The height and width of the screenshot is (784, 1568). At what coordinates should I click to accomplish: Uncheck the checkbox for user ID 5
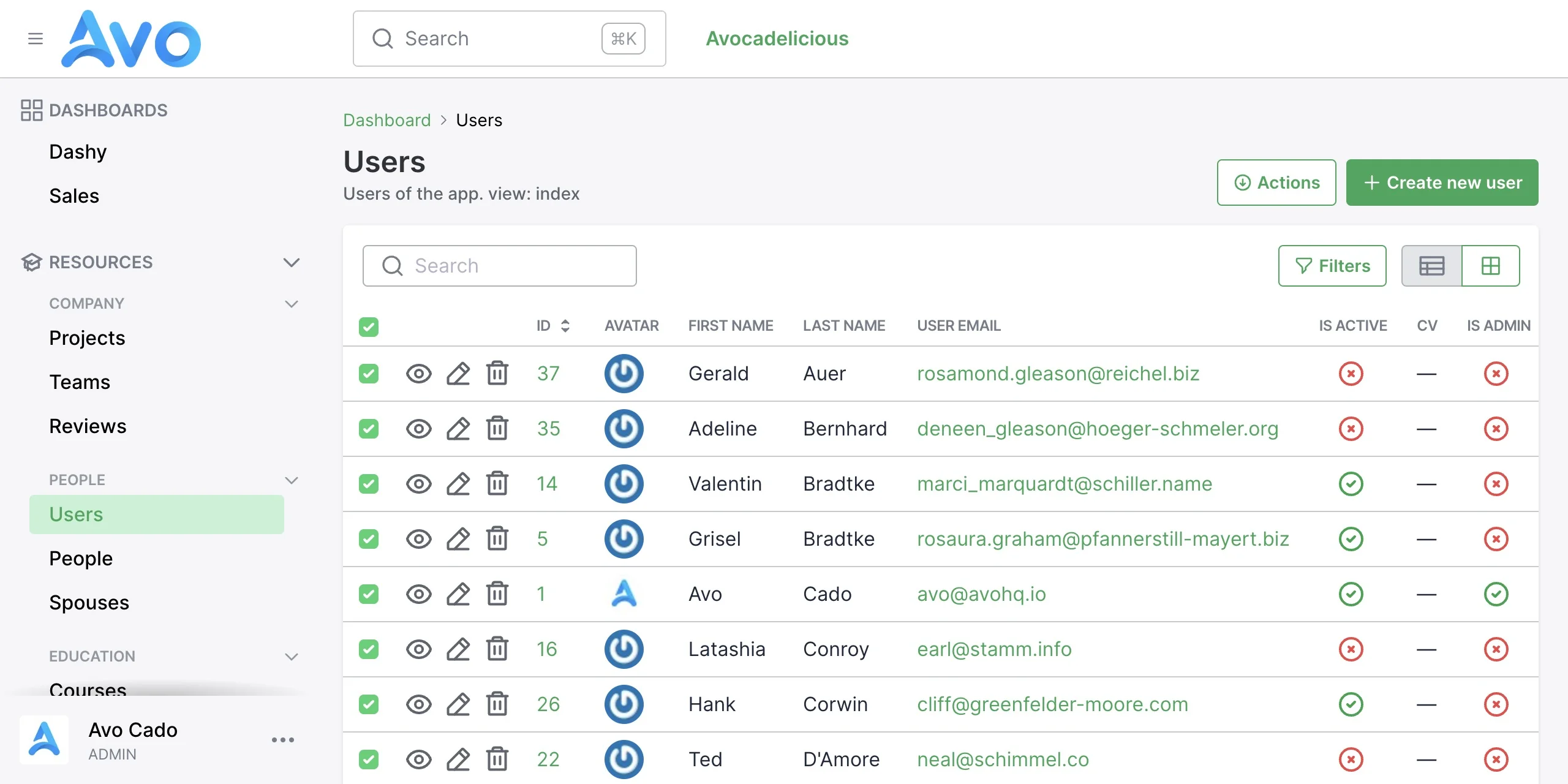tap(369, 539)
